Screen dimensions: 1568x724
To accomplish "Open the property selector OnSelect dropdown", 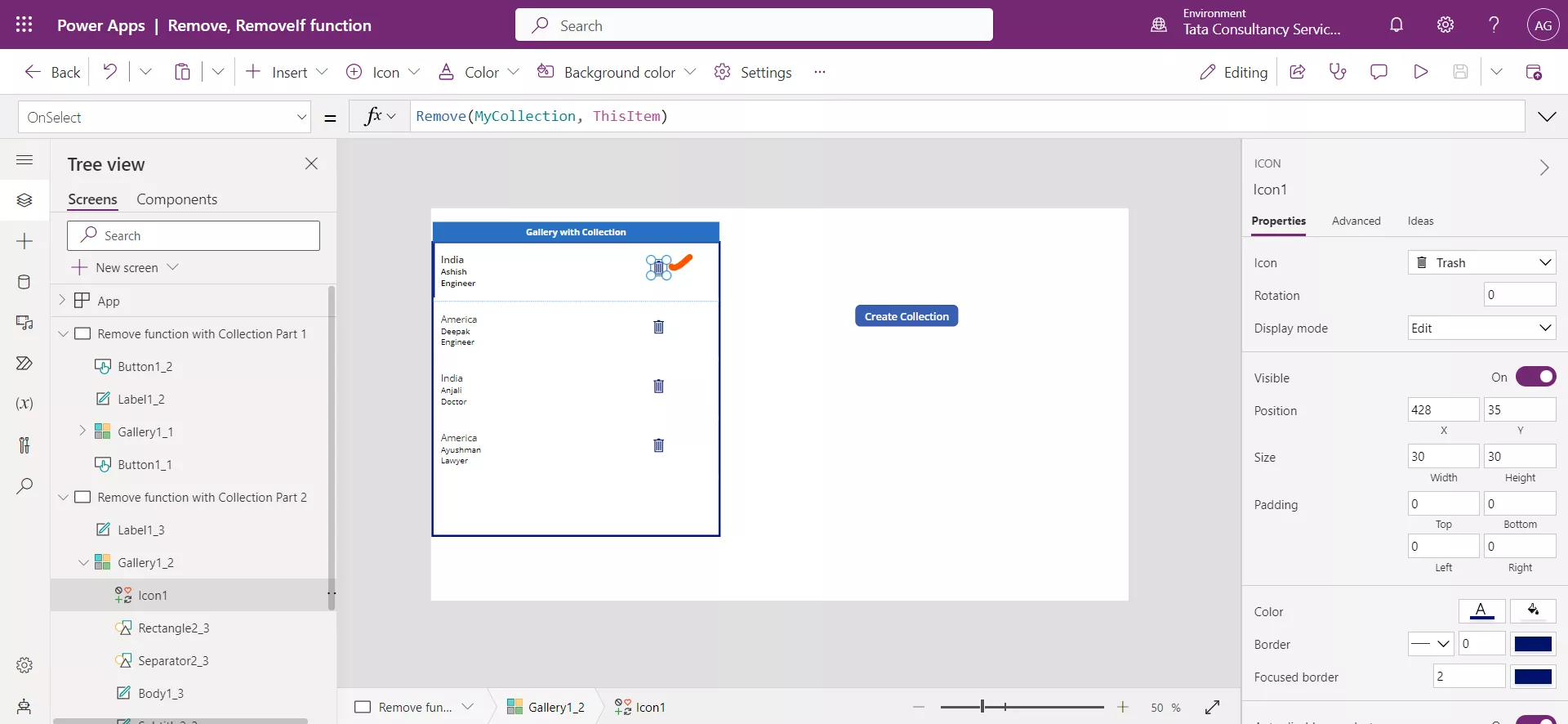I will pyautogui.click(x=164, y=117).
